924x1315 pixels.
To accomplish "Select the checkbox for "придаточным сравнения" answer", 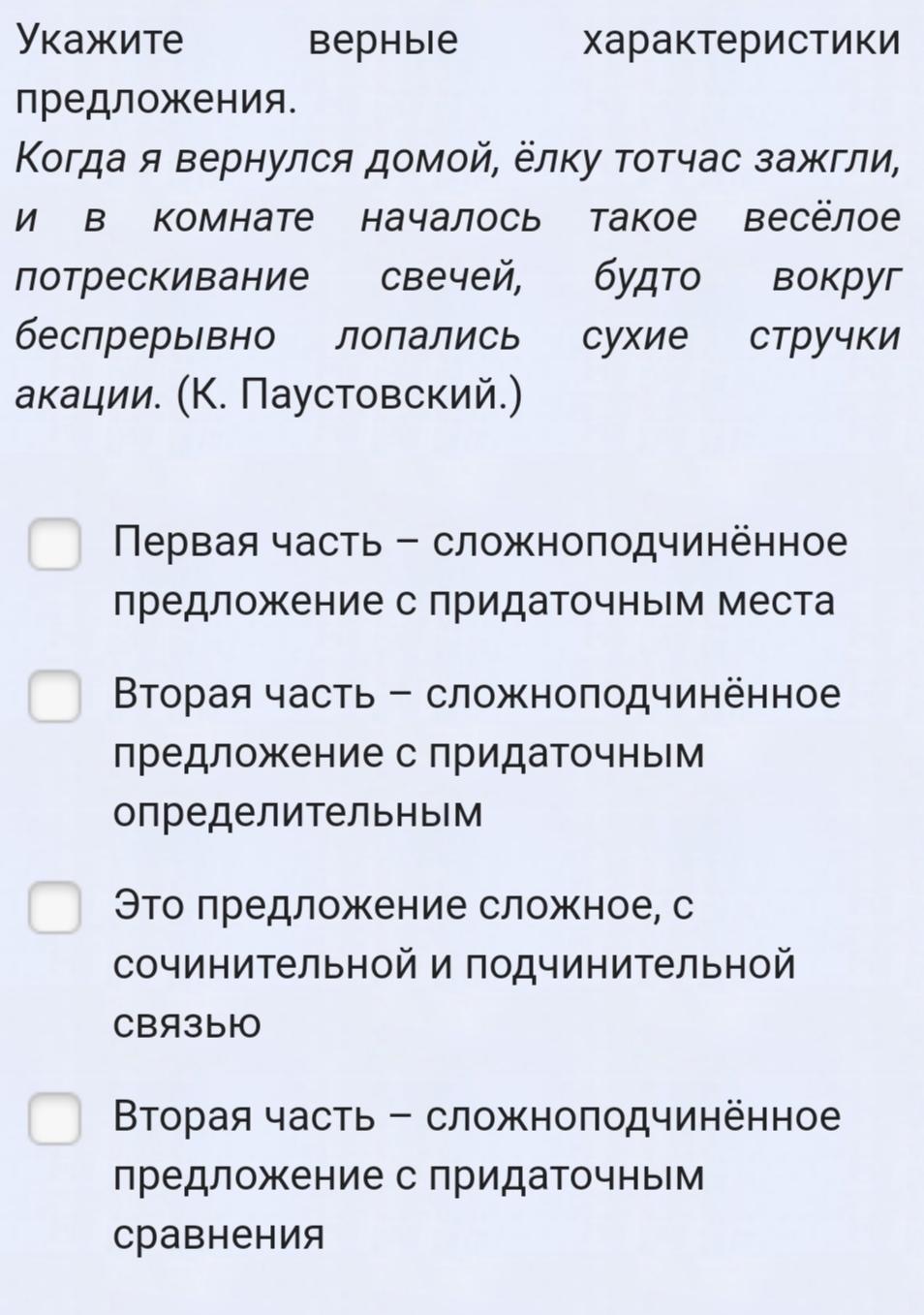I will click(x=54, y=1119).
